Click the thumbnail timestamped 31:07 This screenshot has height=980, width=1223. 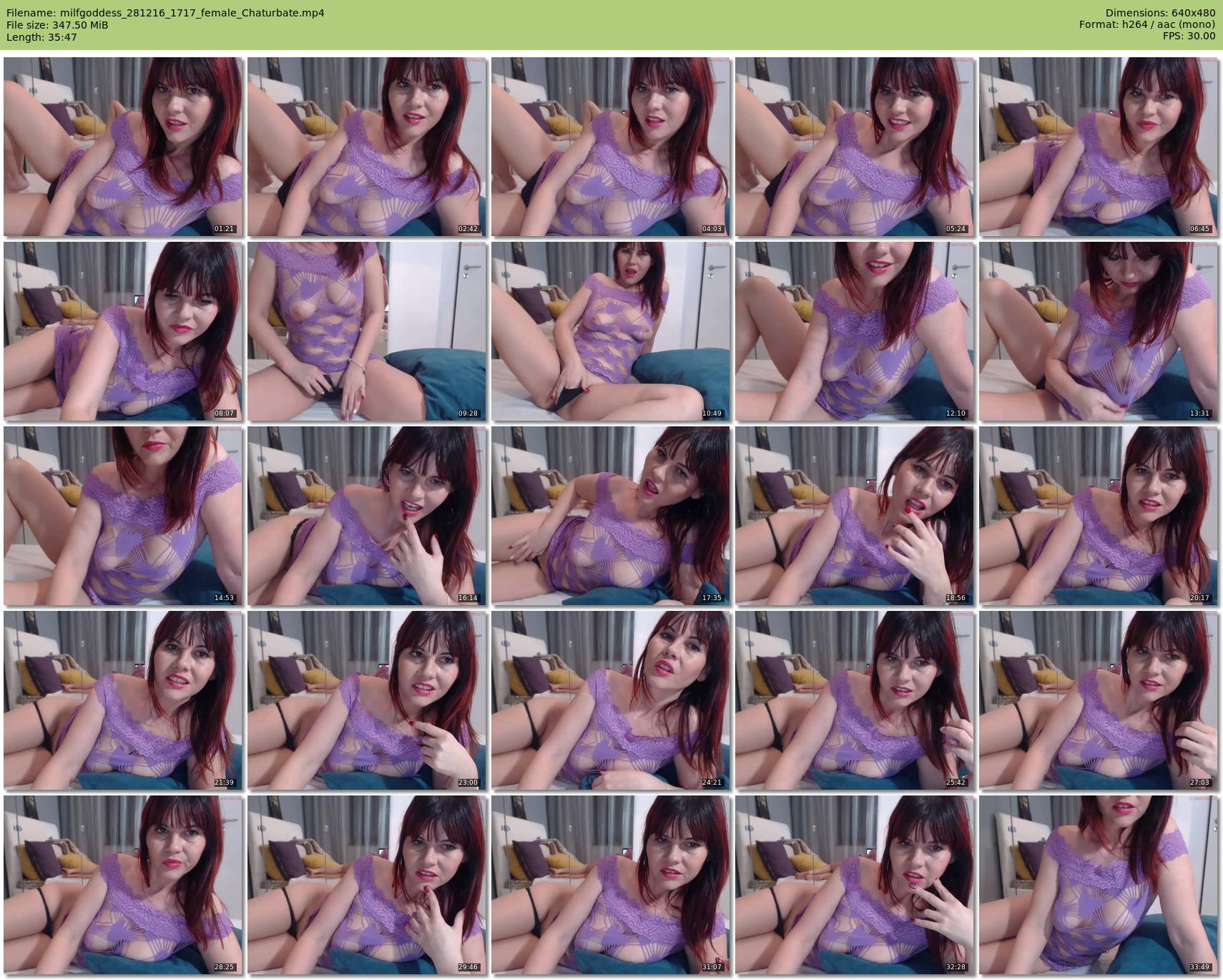(610, 885)
